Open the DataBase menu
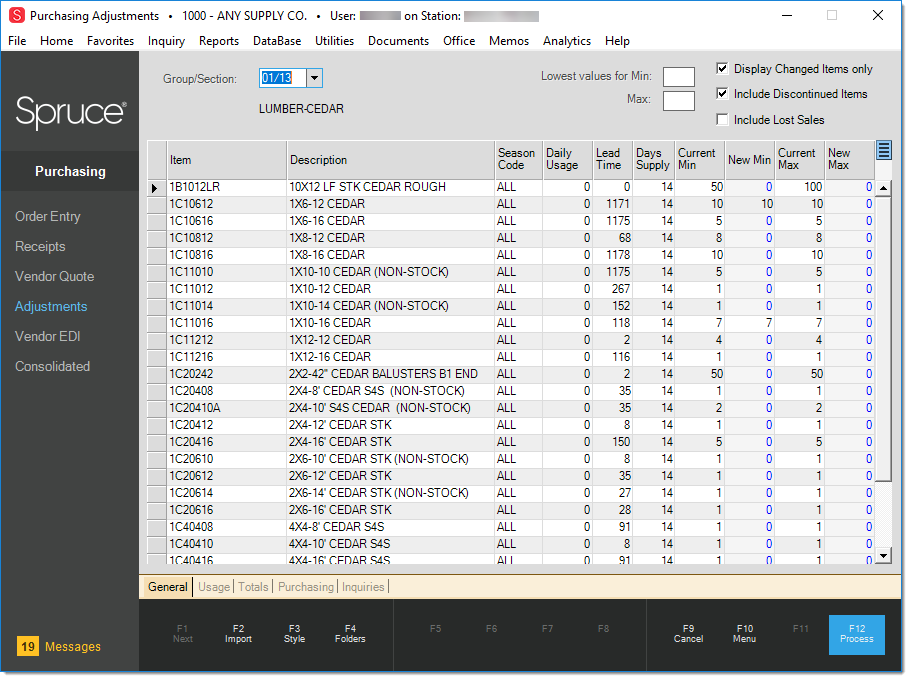This screenshot has width=909, height=679. [277, 41]
